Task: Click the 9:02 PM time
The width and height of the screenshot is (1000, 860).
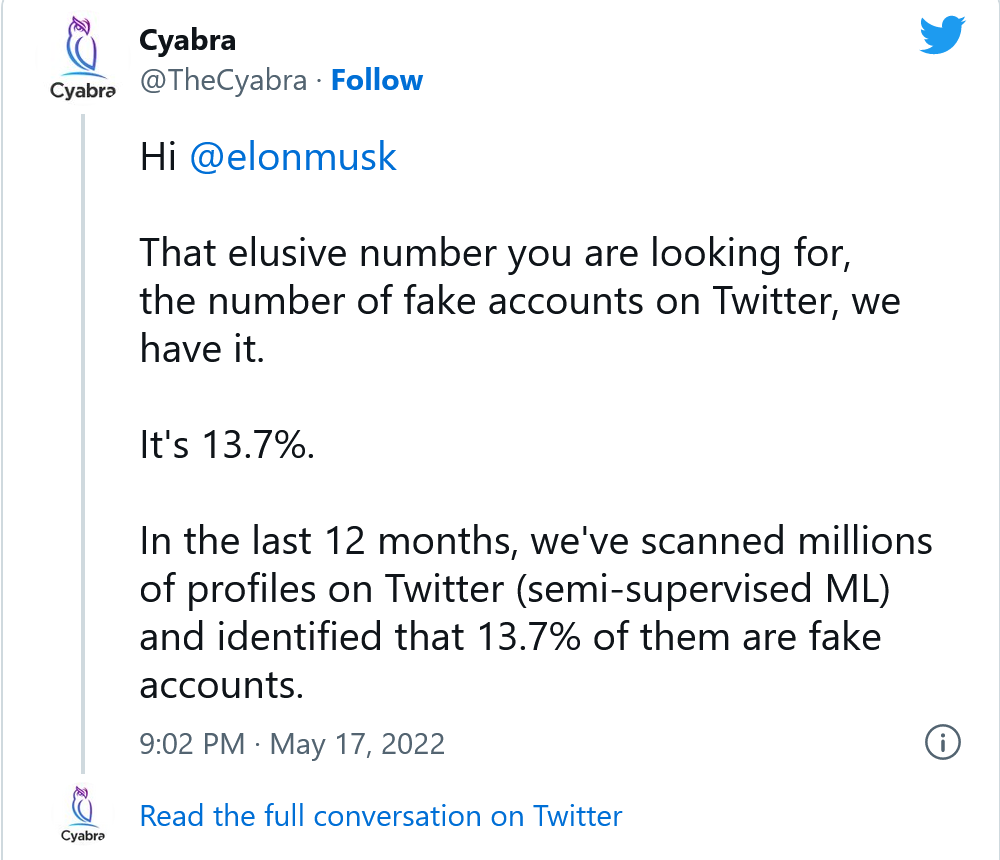Action: (192, 744)
